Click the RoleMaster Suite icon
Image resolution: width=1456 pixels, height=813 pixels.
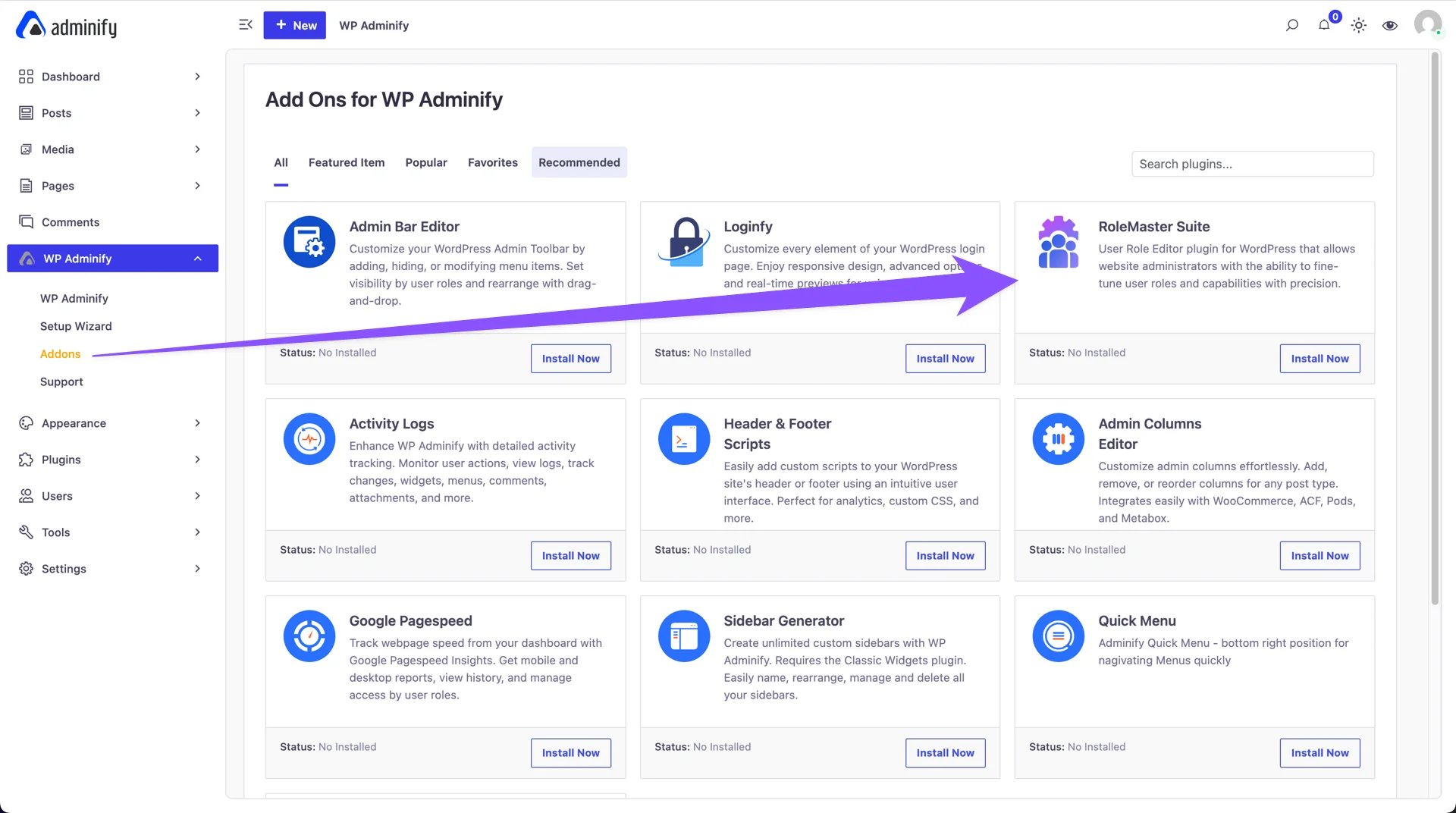(1058, 242)
